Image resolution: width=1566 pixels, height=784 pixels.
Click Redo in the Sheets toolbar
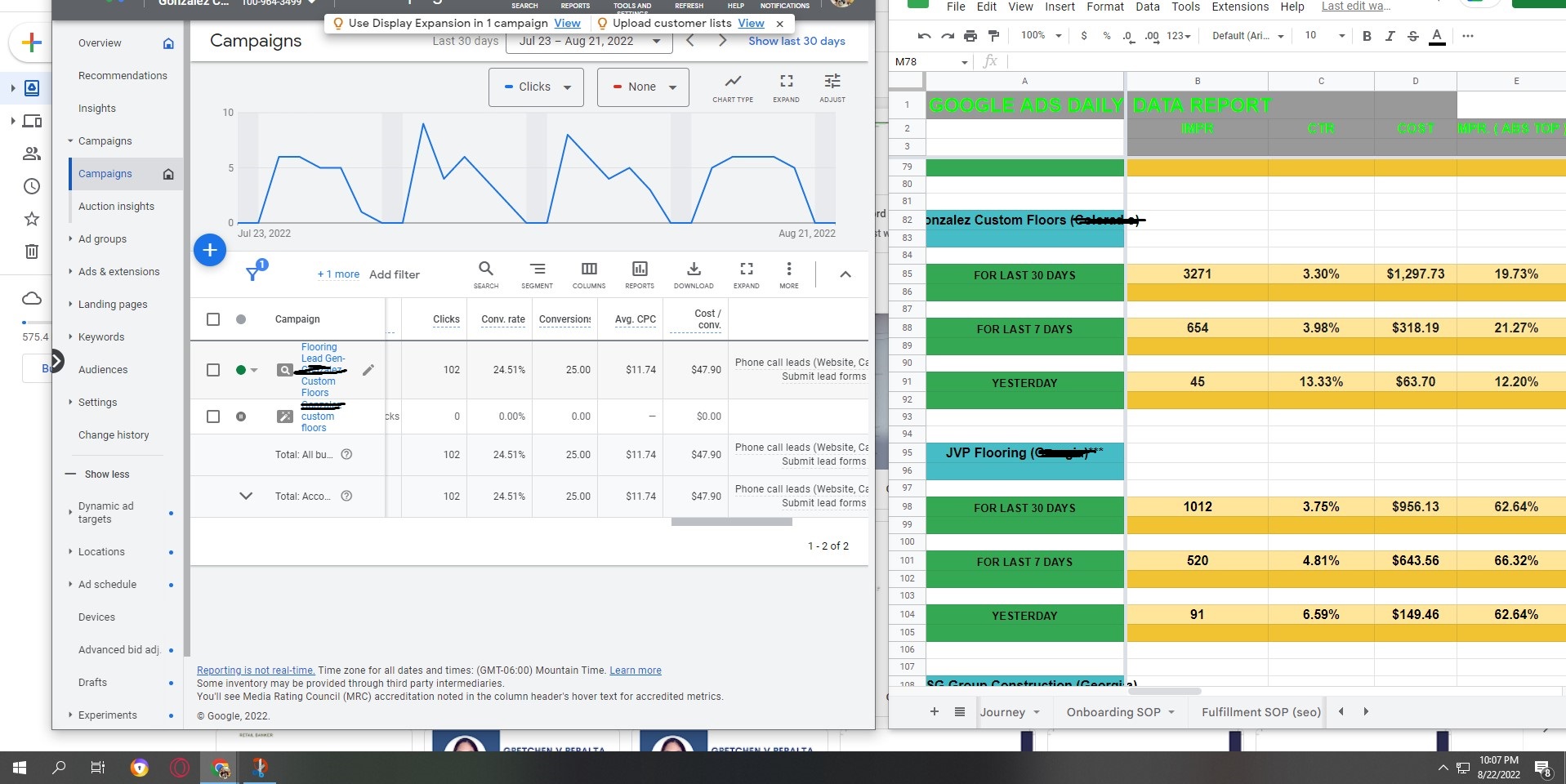(948, 36)
